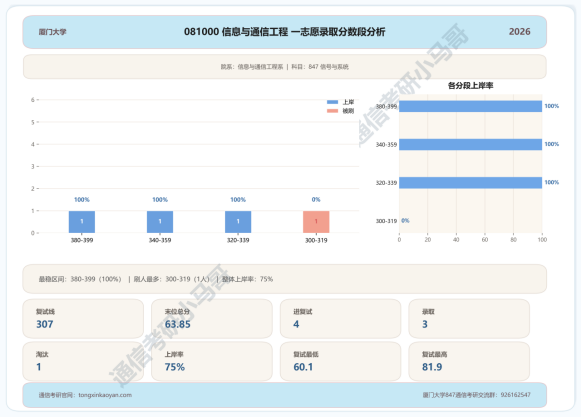Click the 300-319 x-axis label in the bar chart

[x=316, y=240]
